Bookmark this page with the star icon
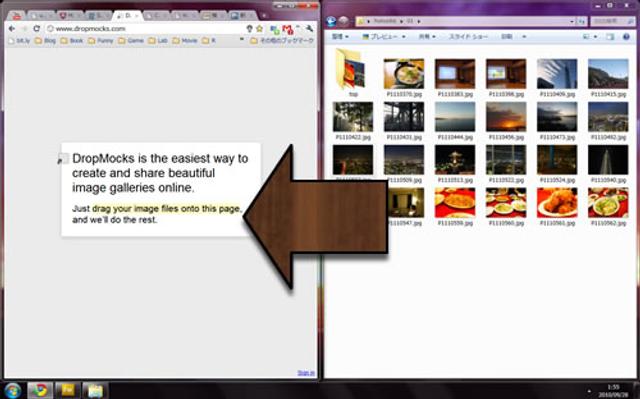This screenshot has height=399, width=640. (260, 29)
